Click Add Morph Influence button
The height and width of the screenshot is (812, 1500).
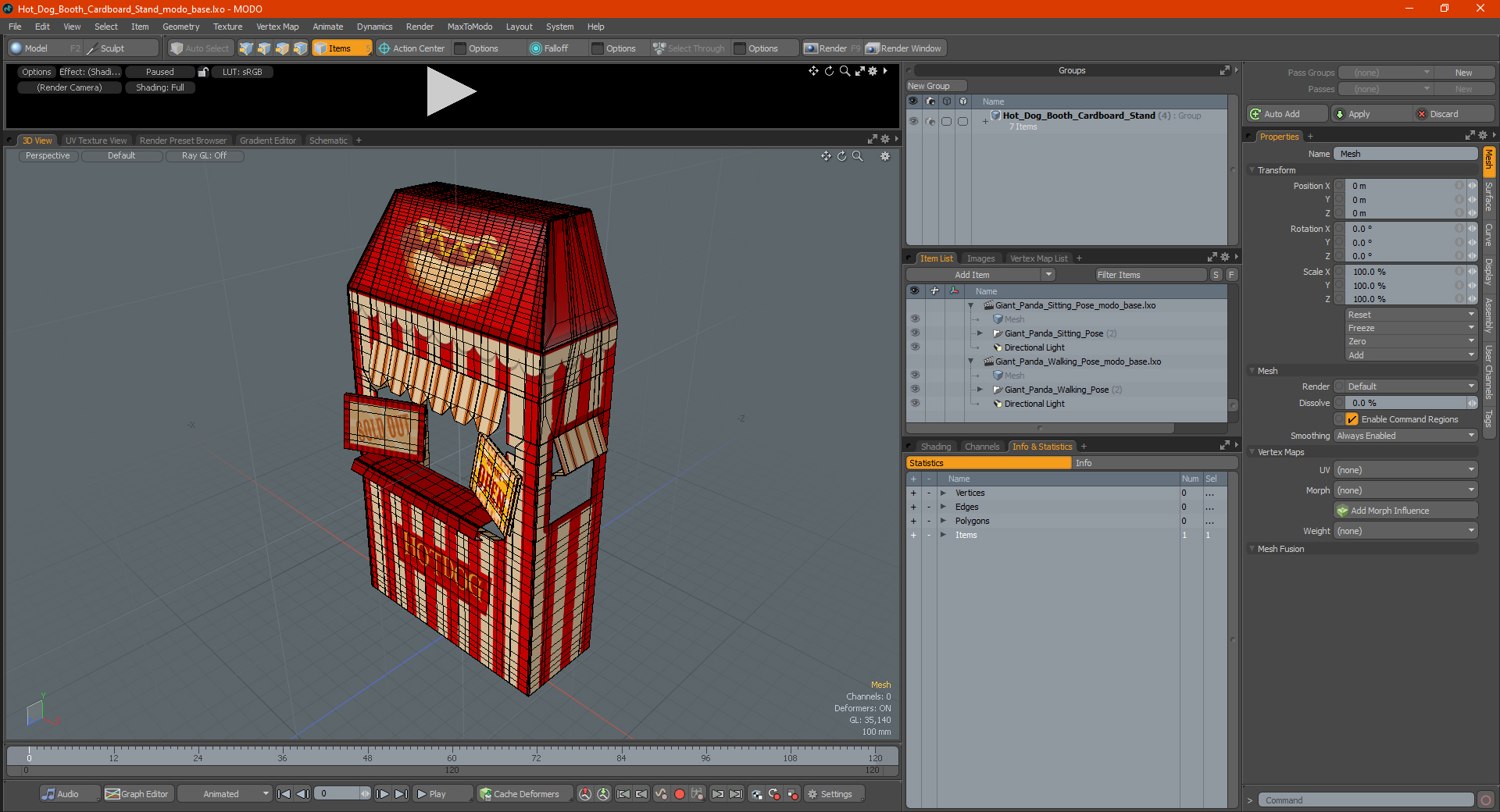[x=1405, y=511]
